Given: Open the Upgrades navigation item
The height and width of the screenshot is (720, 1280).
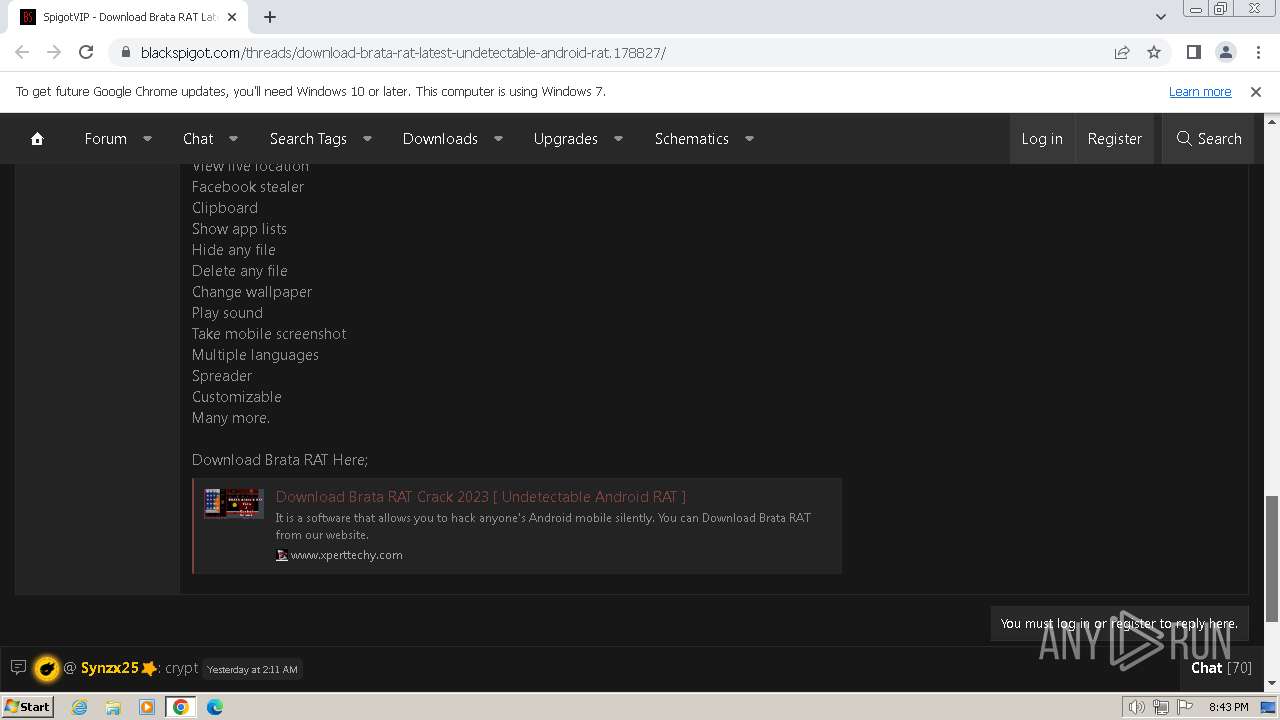Looking at the screenshot, I should tap(565, 139).
